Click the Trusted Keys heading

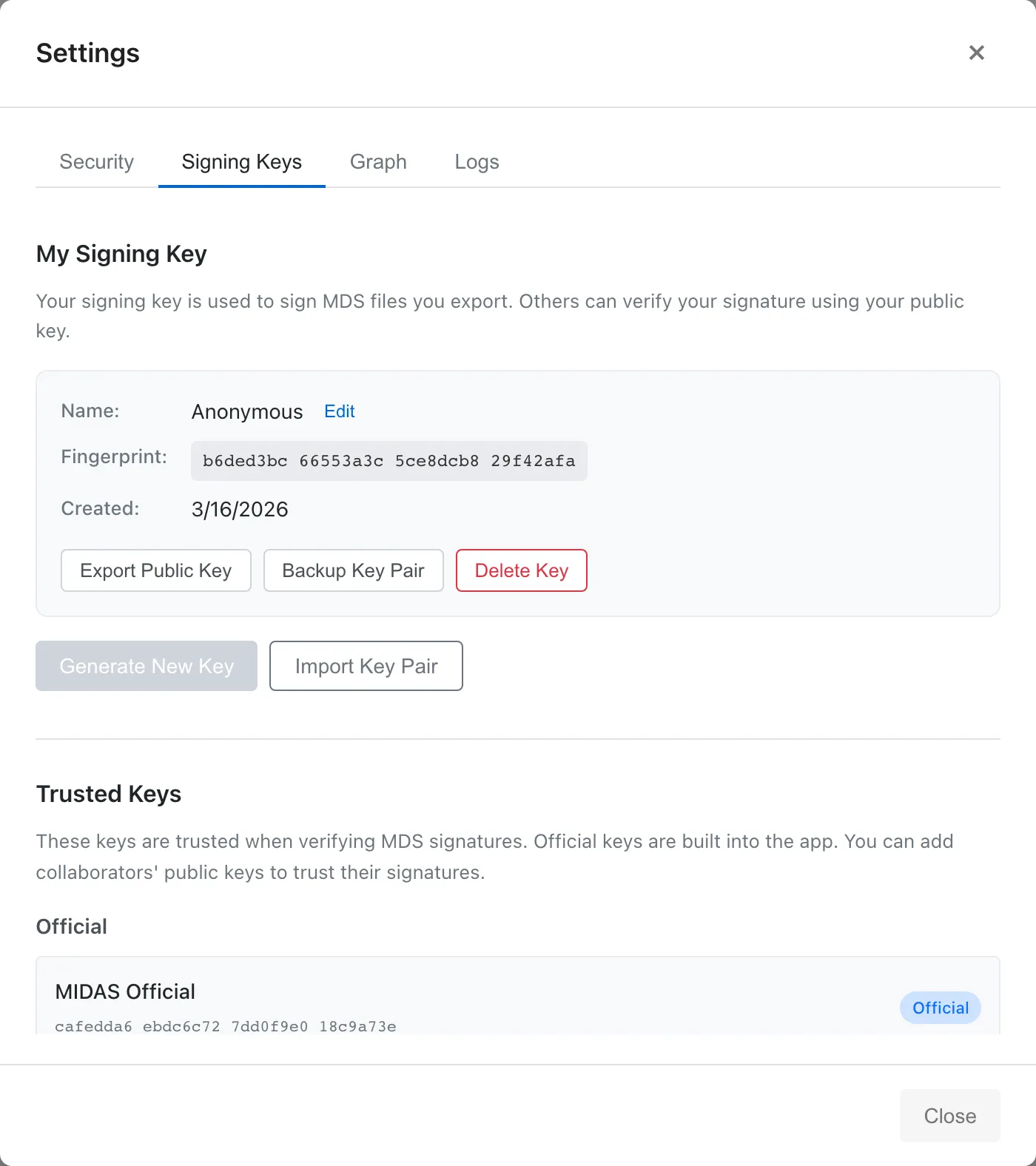click(x=109, y=794)
